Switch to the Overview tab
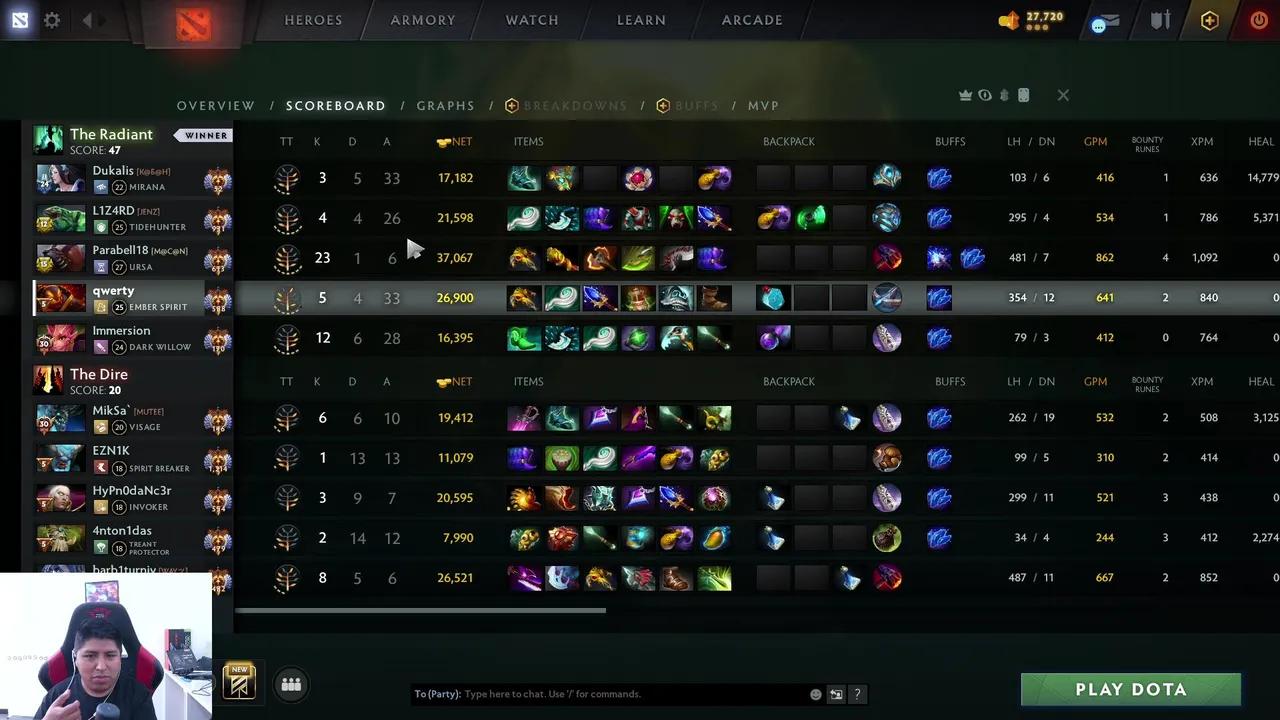The image size is (1280, 720). pos(216,105)
